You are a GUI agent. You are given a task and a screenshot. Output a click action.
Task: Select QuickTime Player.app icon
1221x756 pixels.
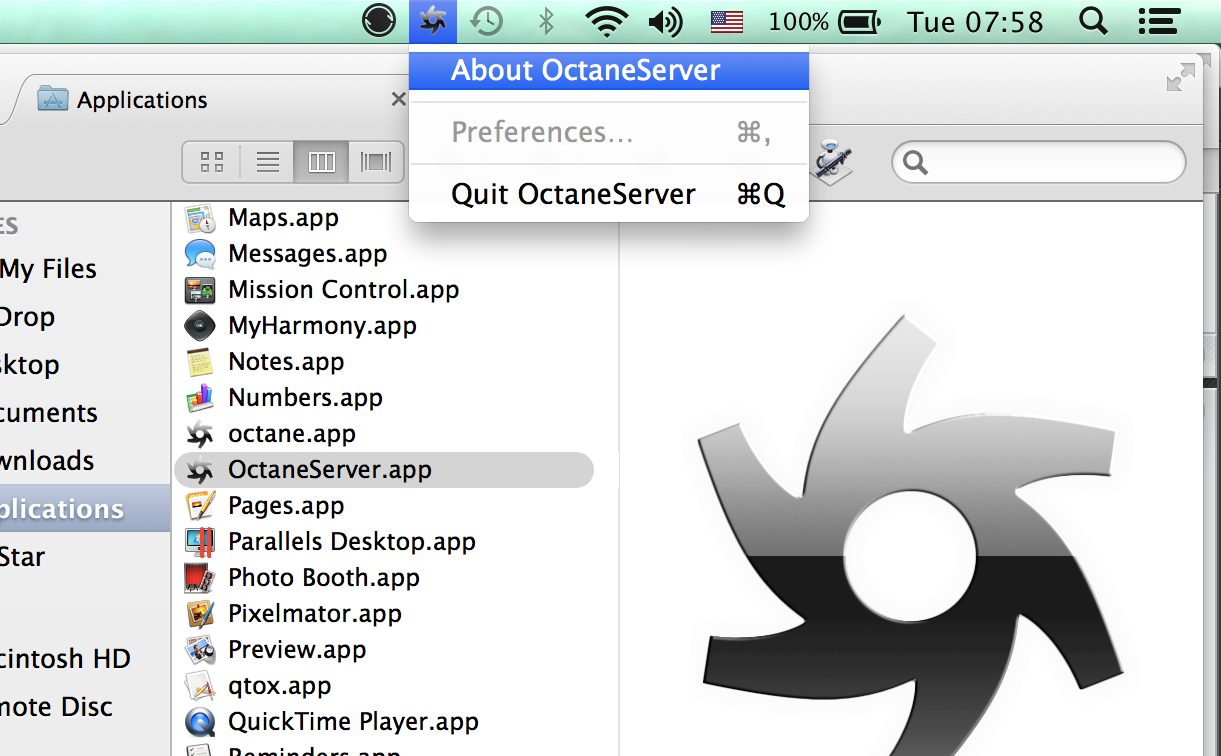(200, 722)
